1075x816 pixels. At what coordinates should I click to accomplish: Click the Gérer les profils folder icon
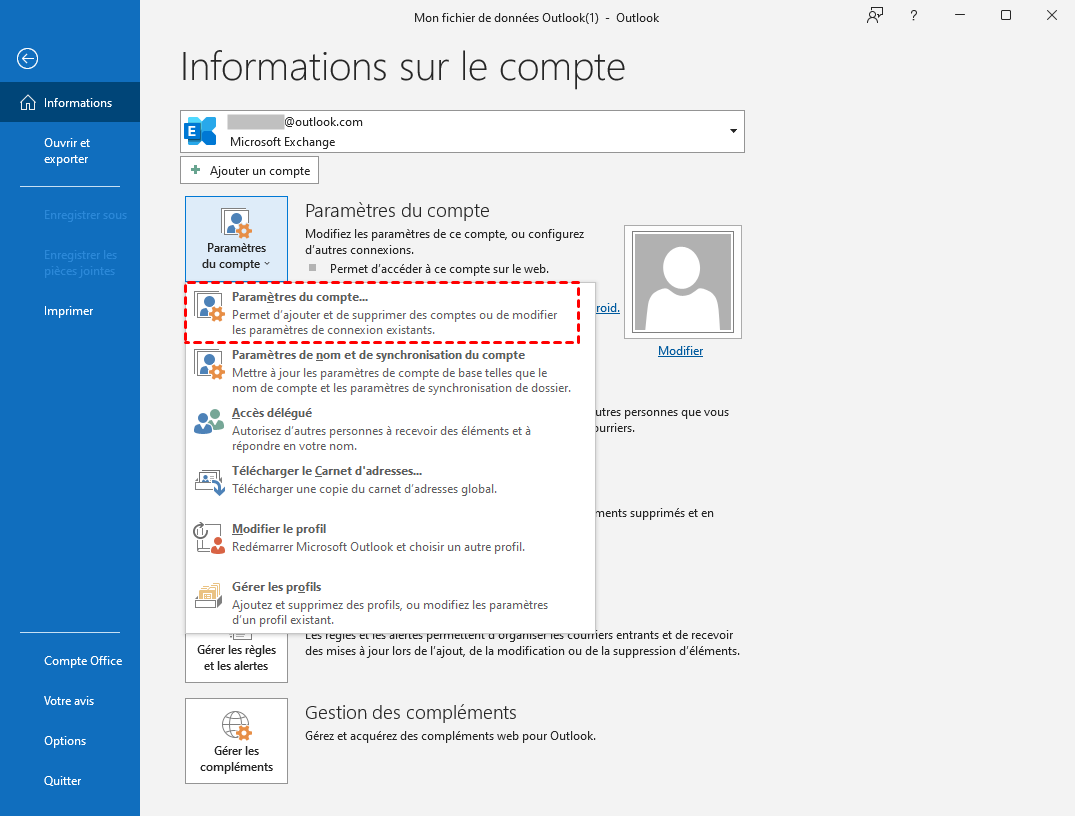point(209,595)
